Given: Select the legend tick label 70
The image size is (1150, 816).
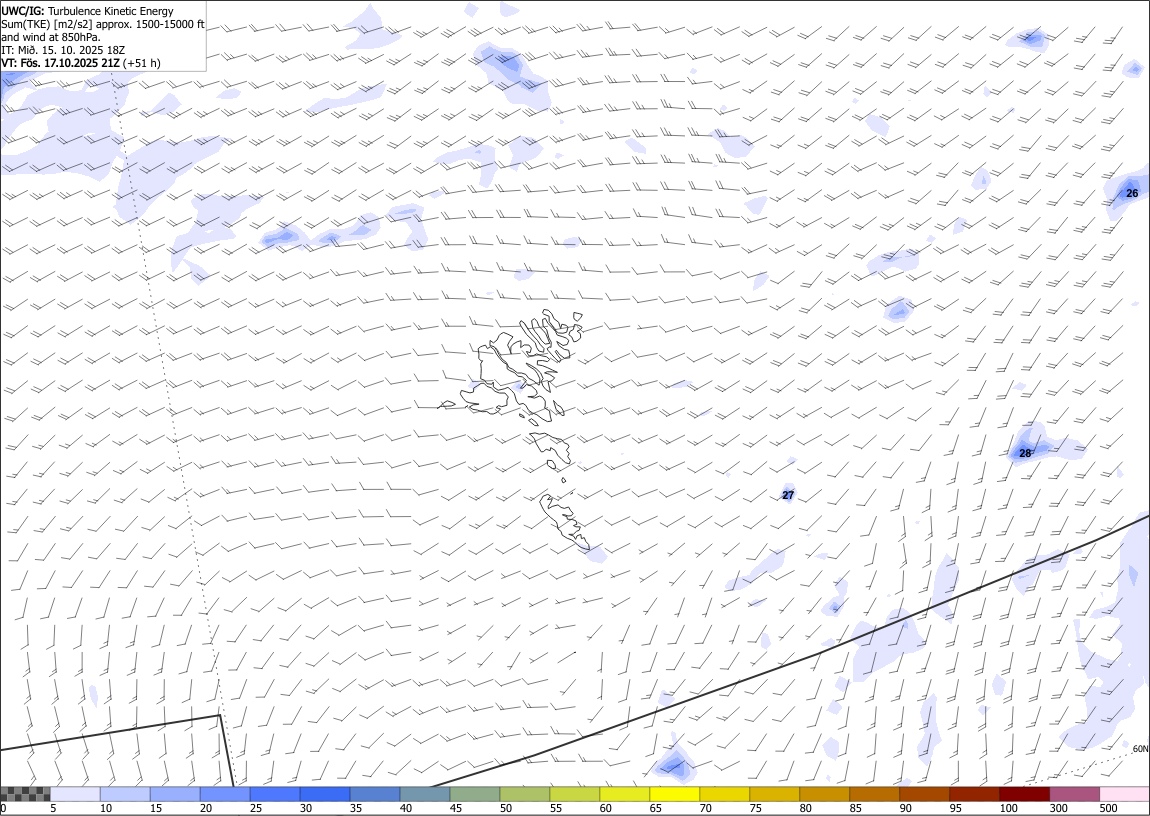Looking at the screenshot, I should coord(705,809).
